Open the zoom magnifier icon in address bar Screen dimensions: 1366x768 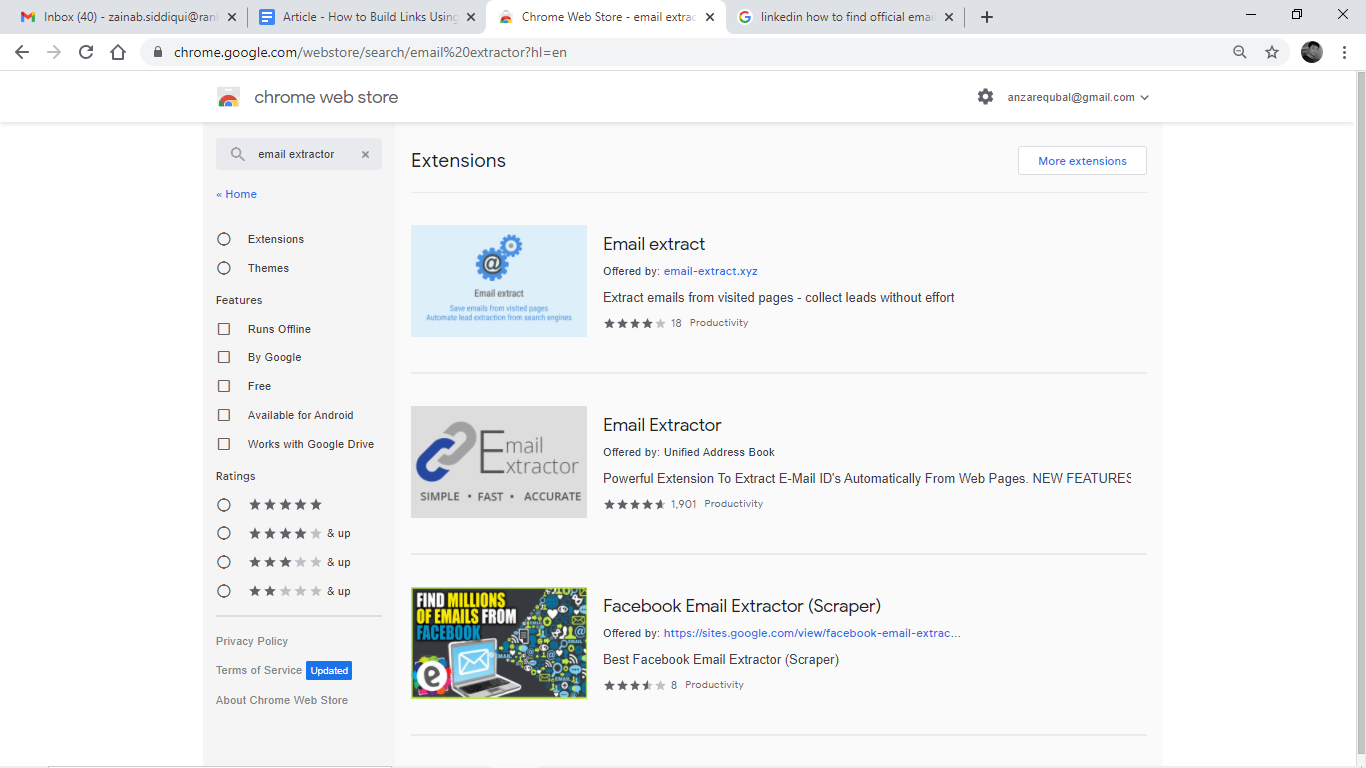point(1240,52)
